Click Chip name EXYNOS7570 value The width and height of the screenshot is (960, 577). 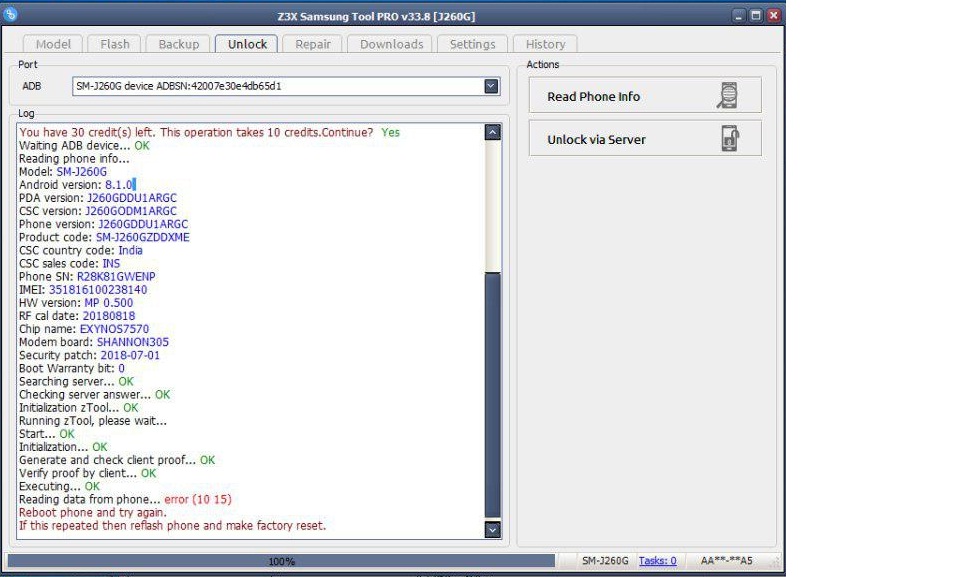coord(114,329)
